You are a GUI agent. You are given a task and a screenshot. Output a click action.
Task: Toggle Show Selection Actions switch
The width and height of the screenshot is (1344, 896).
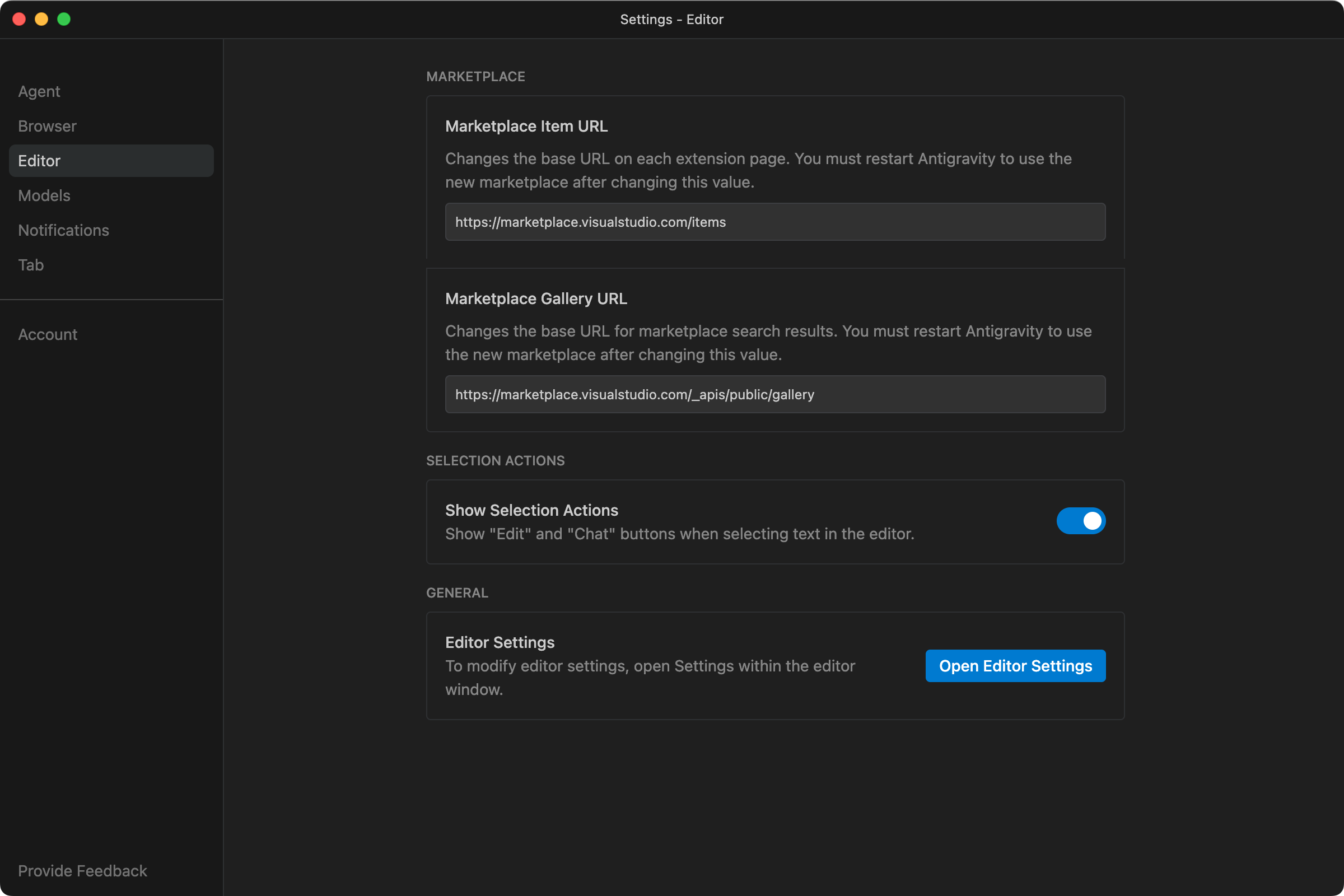[1081, 521]
